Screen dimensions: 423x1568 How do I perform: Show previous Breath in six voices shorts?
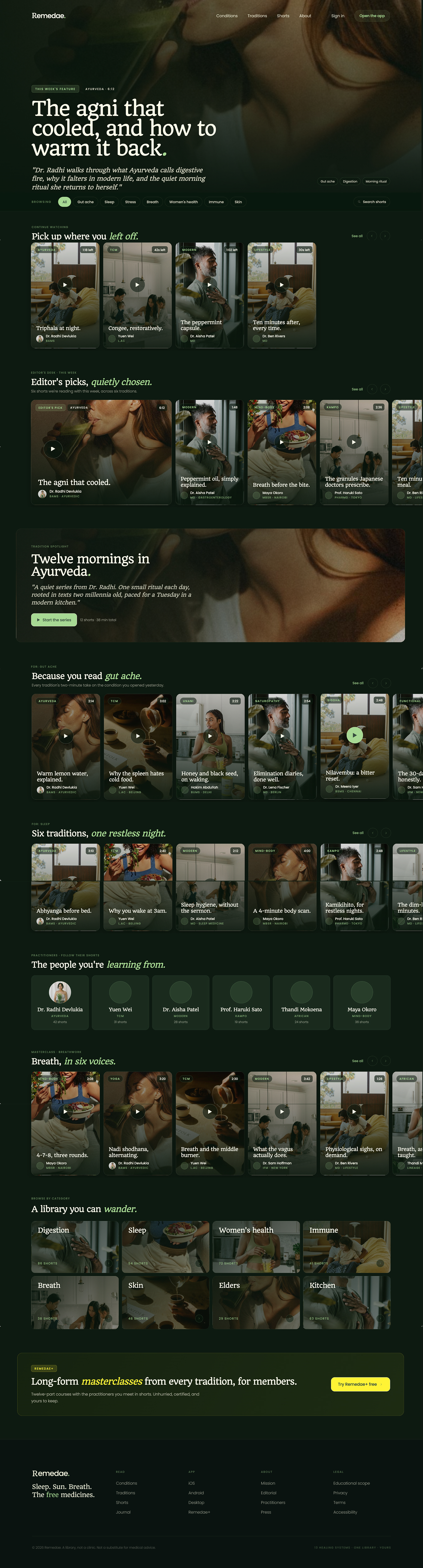[x=373, y=1061]
